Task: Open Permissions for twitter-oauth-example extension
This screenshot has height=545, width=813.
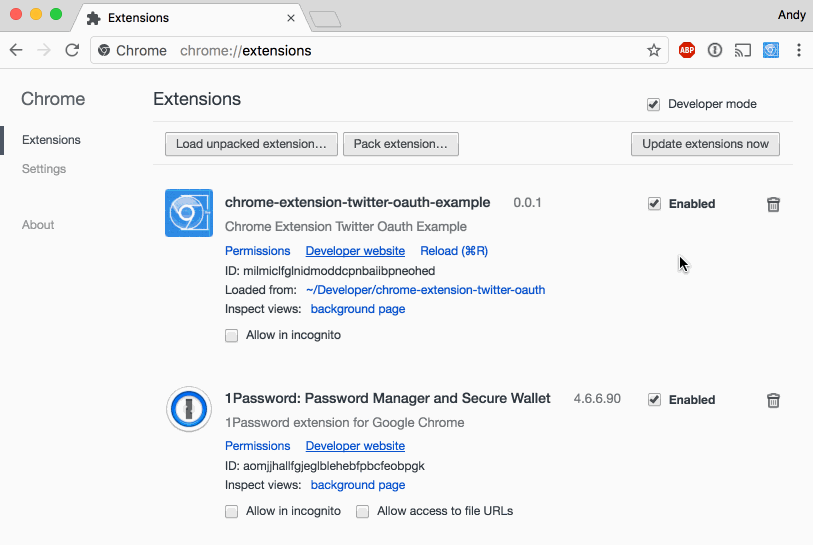Action: pos(258,251)
